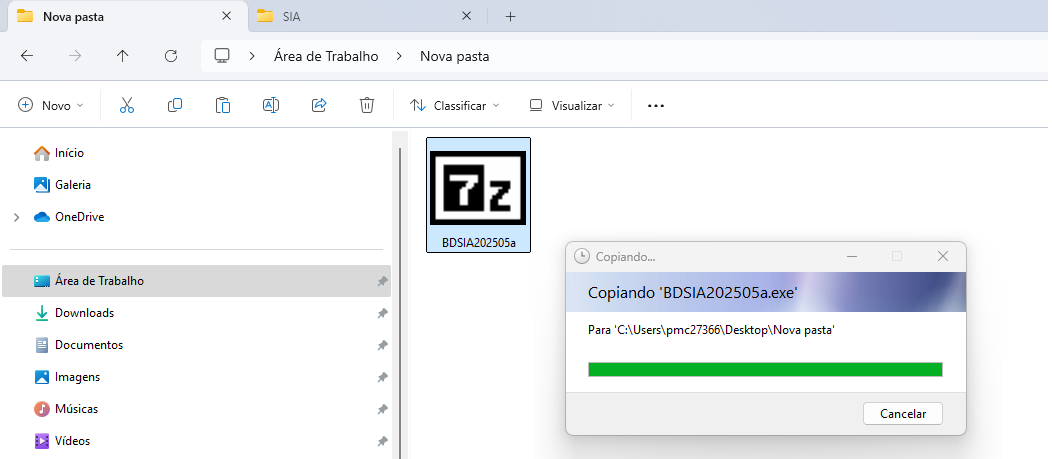Copy the selected file via toolbar icon
Viewport: 1052px width, 459px height.
[175, 105]
